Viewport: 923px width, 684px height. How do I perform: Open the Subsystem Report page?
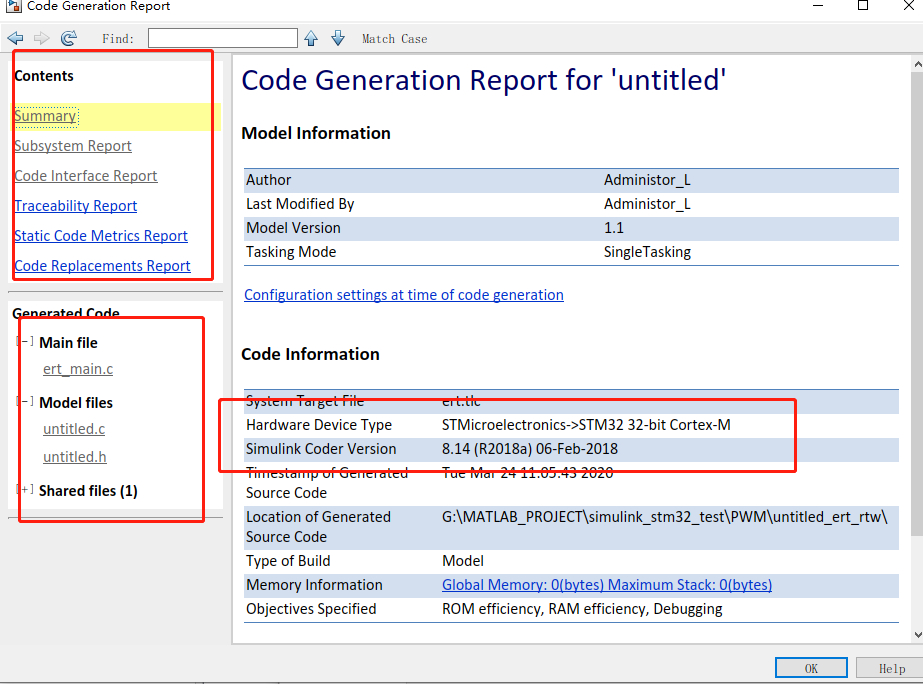(73, 146)
